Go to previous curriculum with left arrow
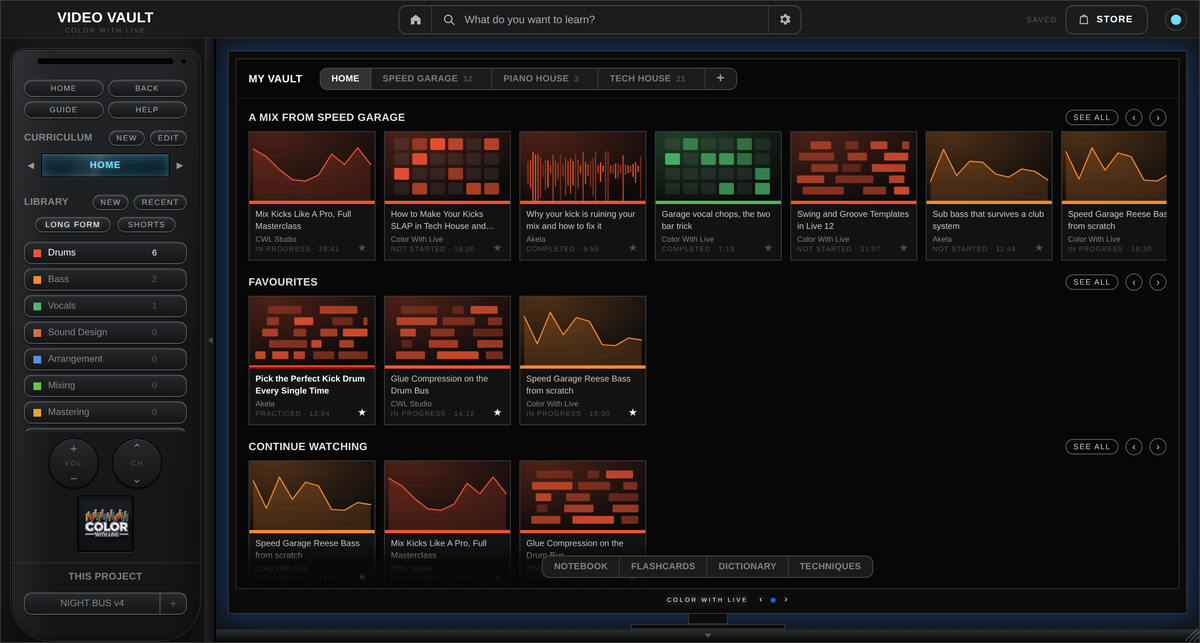The height and width of the screenshot is (643, 1200). (x=30, y=165)
